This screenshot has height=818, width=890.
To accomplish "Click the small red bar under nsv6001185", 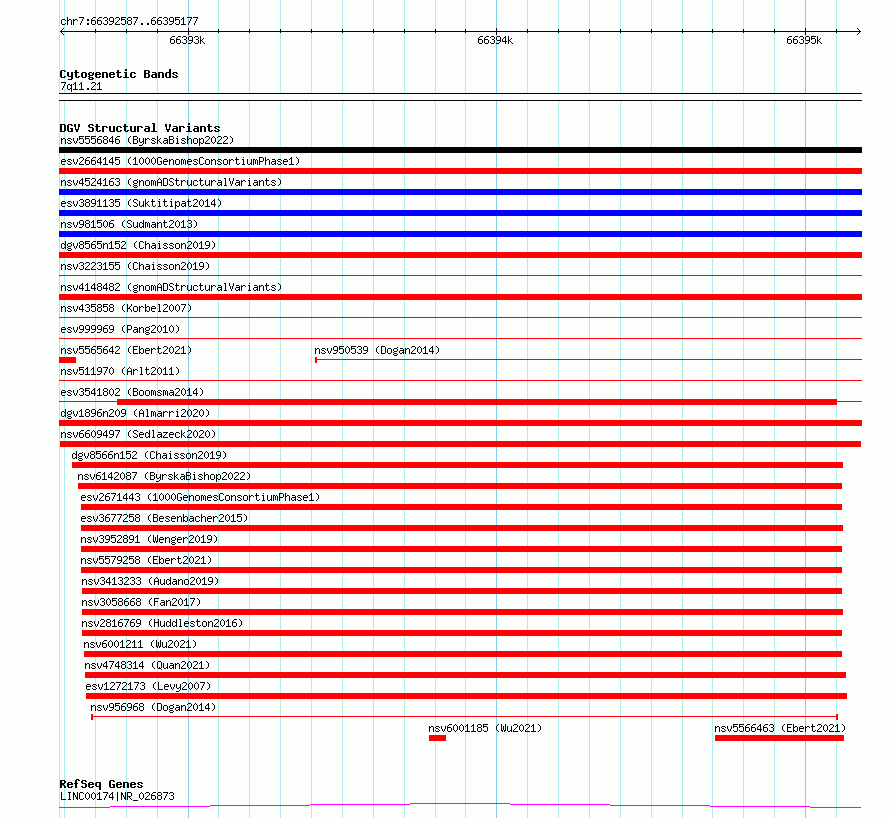I will click(437, 739).
